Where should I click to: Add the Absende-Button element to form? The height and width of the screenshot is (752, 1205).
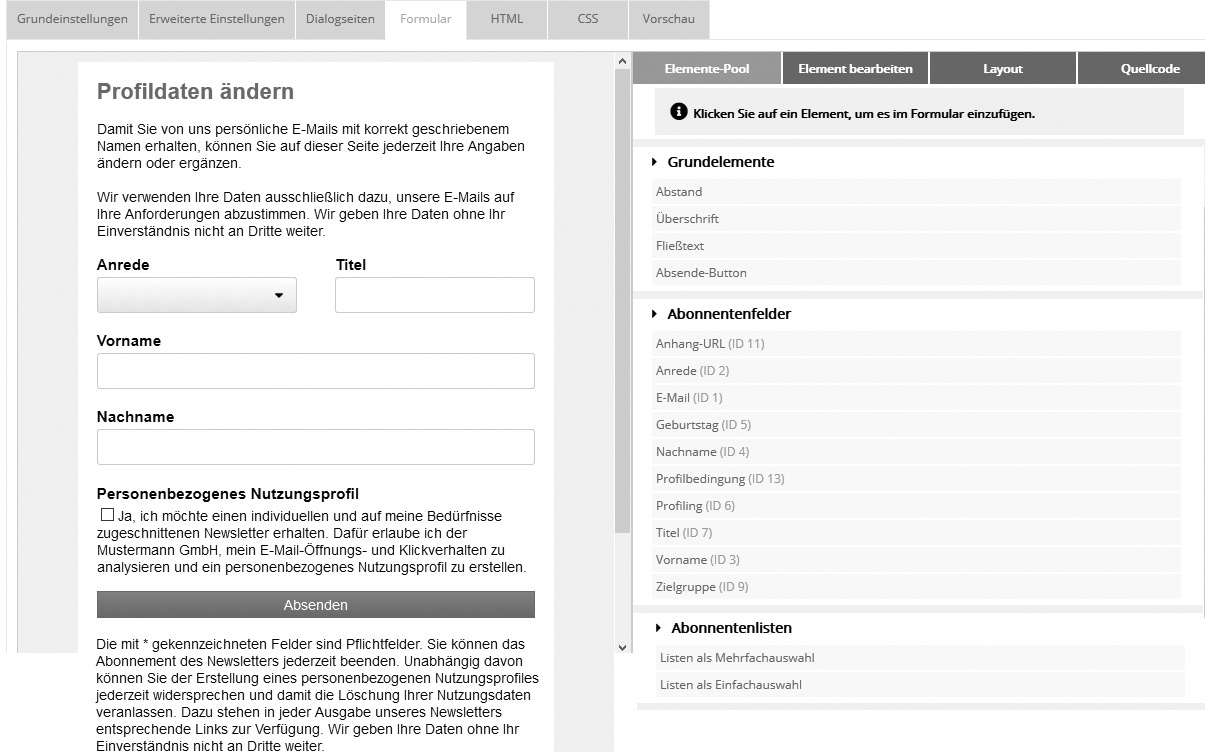tap(701, 273)
